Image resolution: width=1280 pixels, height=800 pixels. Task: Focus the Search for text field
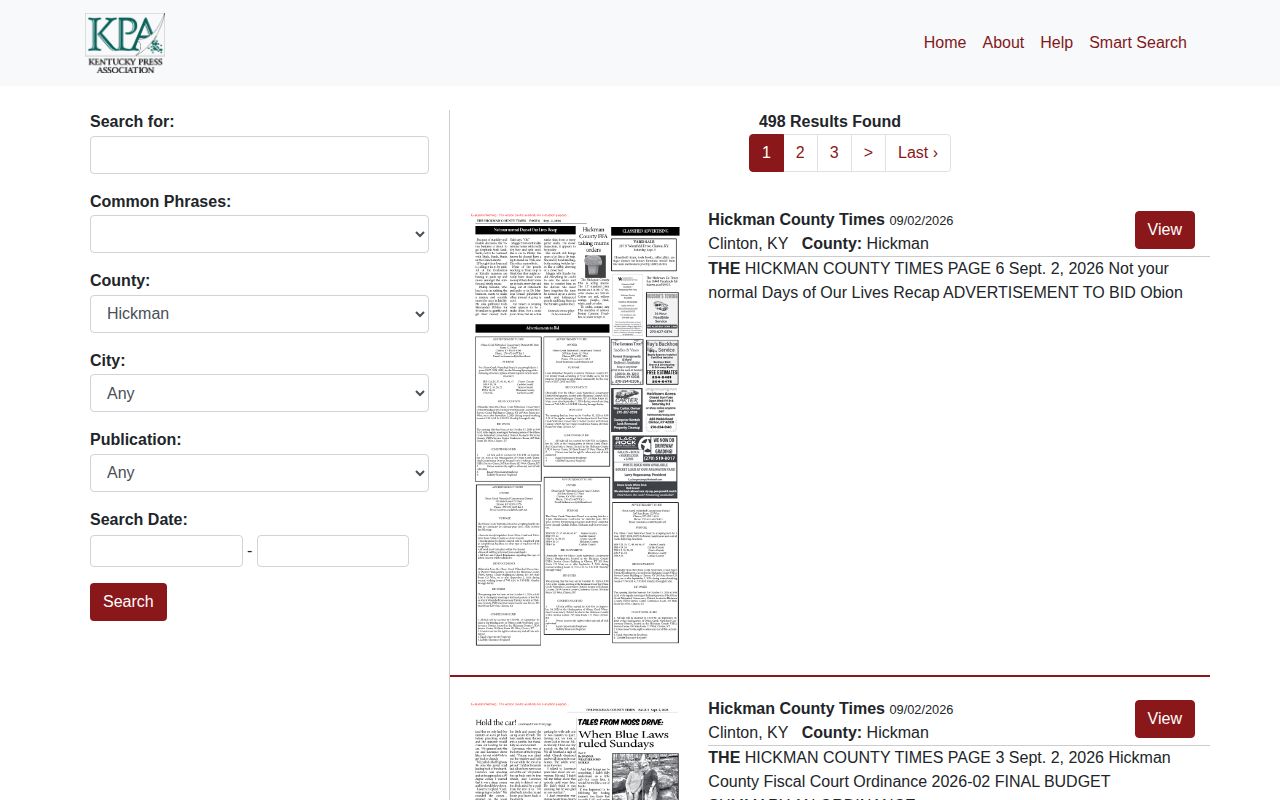coord(259,155)
